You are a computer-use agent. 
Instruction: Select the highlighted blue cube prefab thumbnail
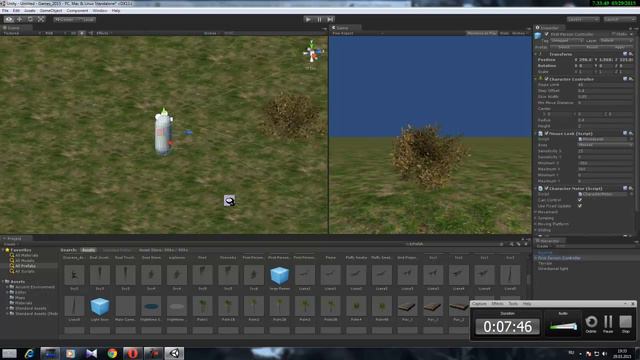pyautogui.click(x=280, y=276)
